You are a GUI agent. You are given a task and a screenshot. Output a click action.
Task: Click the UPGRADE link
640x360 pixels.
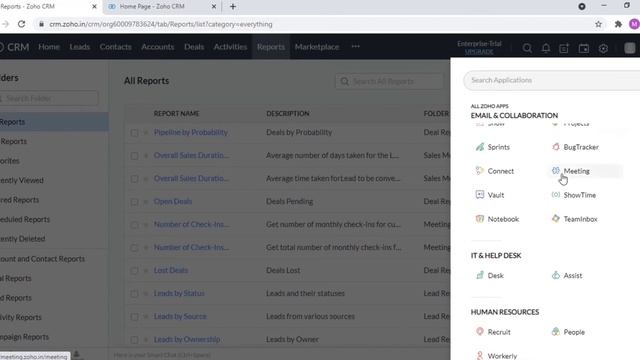479,52
